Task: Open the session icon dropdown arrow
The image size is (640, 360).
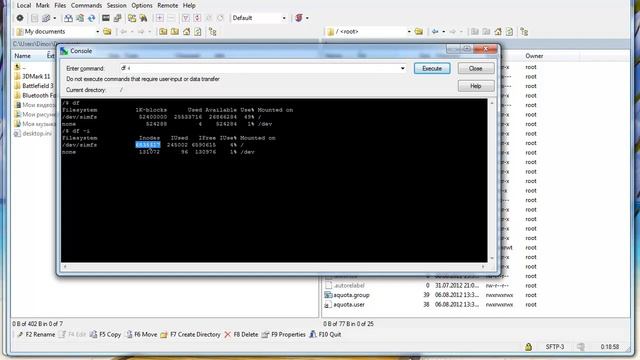Action: click(307, 18)
